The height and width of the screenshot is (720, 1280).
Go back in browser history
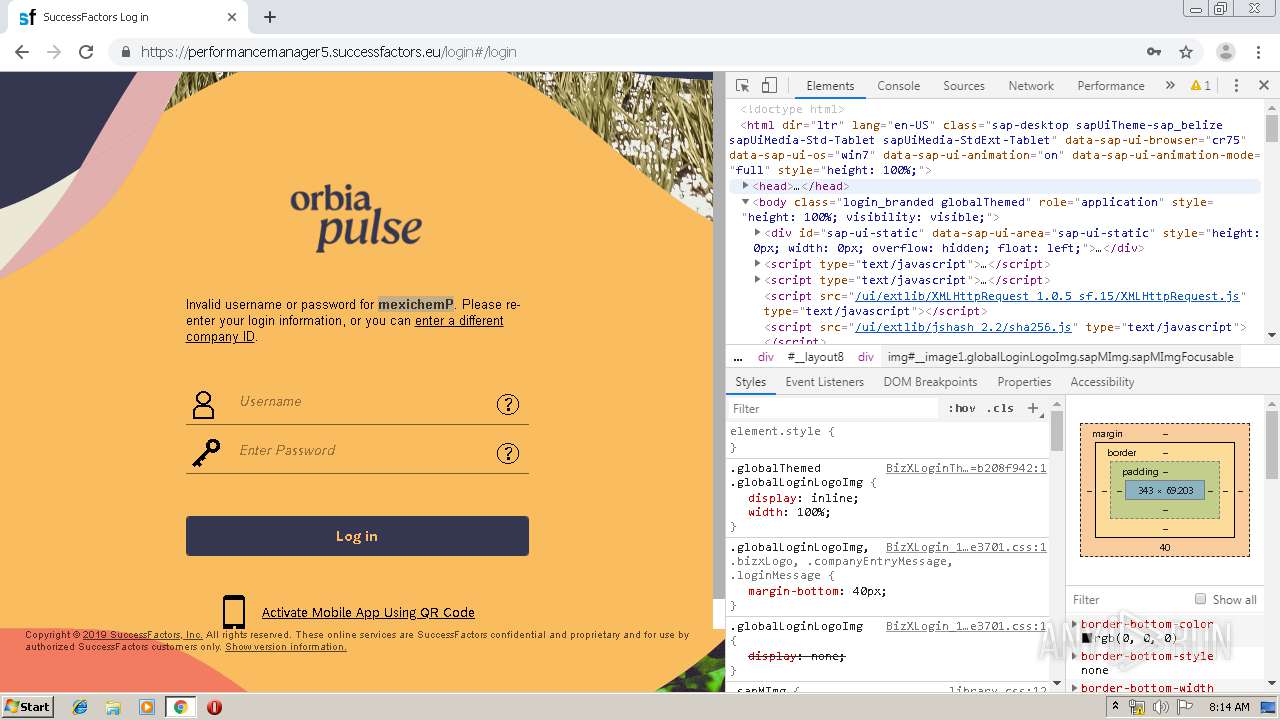pyautogui.click(x=22, y=52)
